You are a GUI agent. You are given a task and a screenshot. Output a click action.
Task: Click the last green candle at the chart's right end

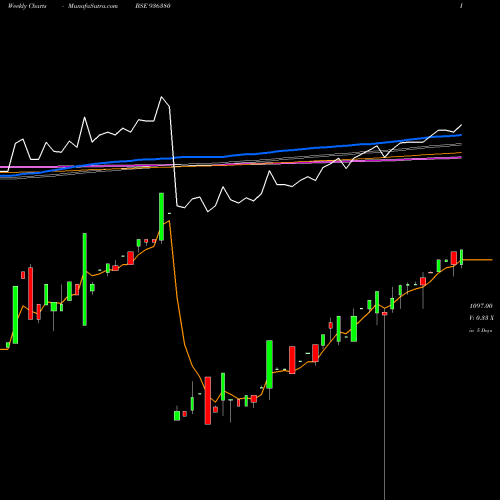462,257
